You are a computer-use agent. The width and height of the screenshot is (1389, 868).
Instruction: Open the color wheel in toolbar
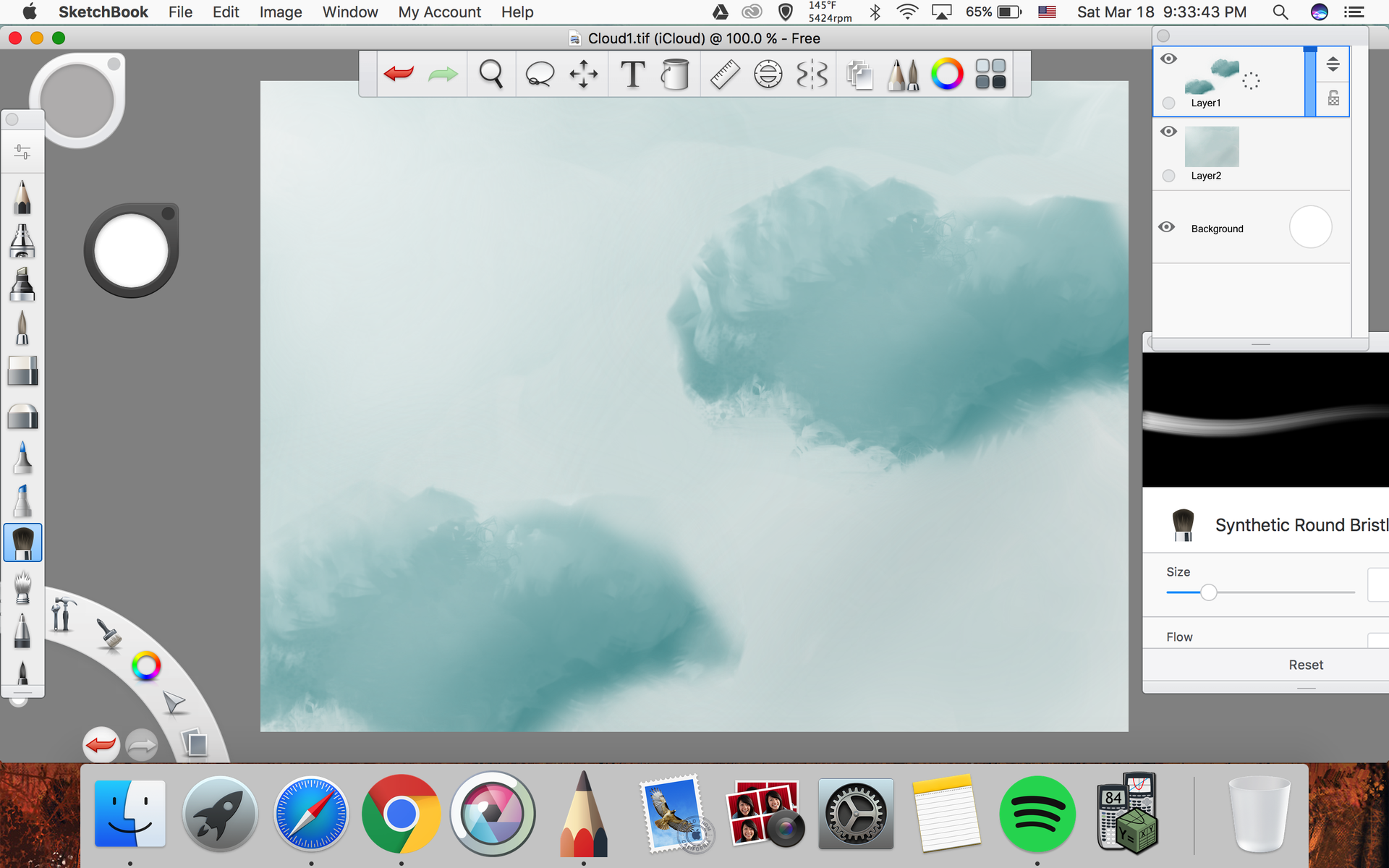947,74
